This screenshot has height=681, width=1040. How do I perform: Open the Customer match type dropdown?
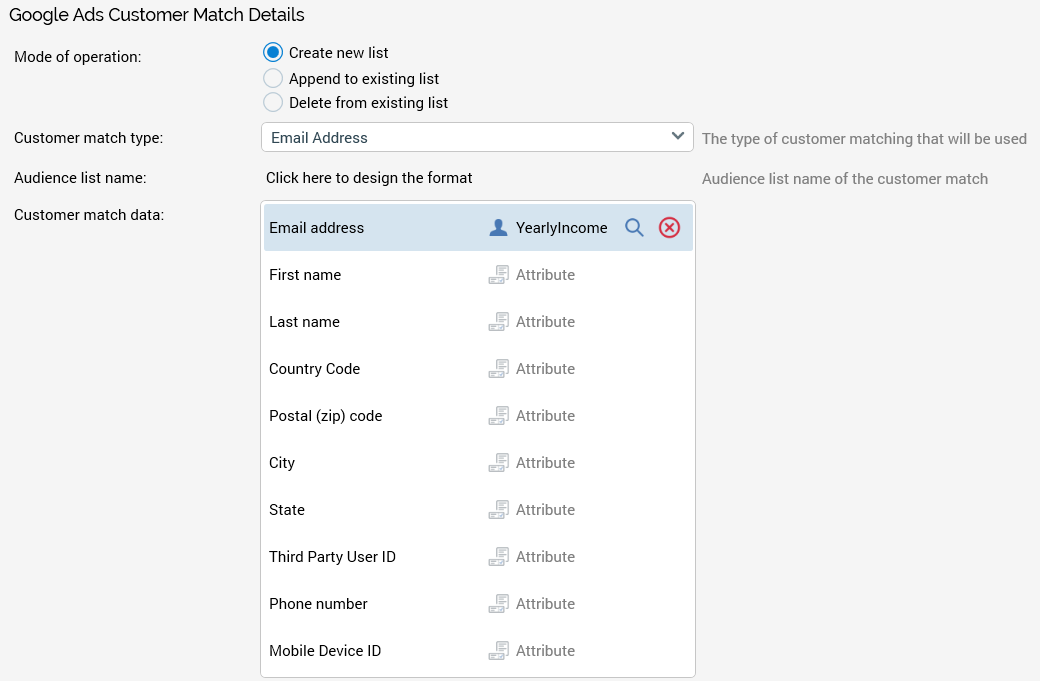477,136
